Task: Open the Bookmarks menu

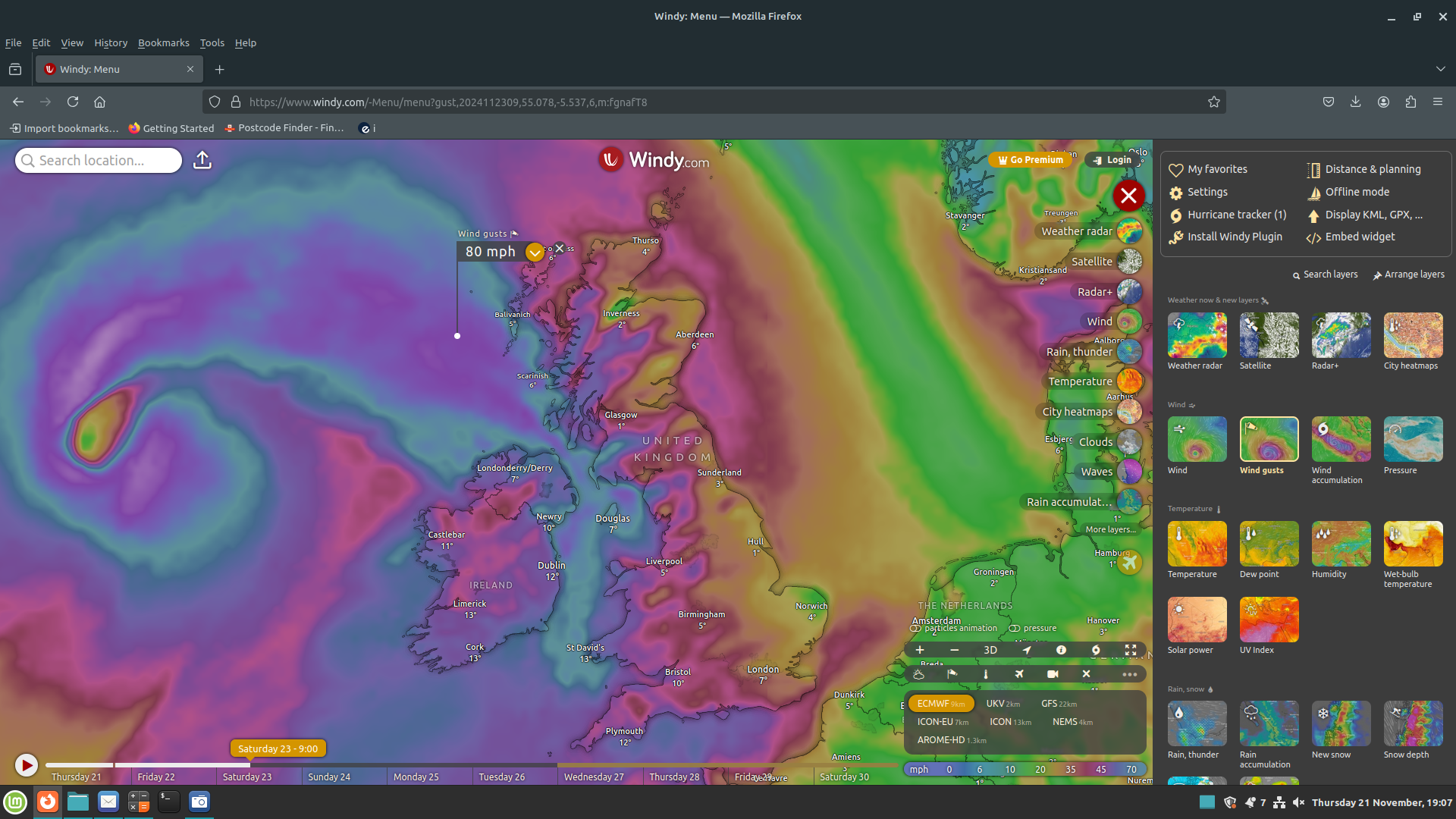Action: [x=164, y=42]
